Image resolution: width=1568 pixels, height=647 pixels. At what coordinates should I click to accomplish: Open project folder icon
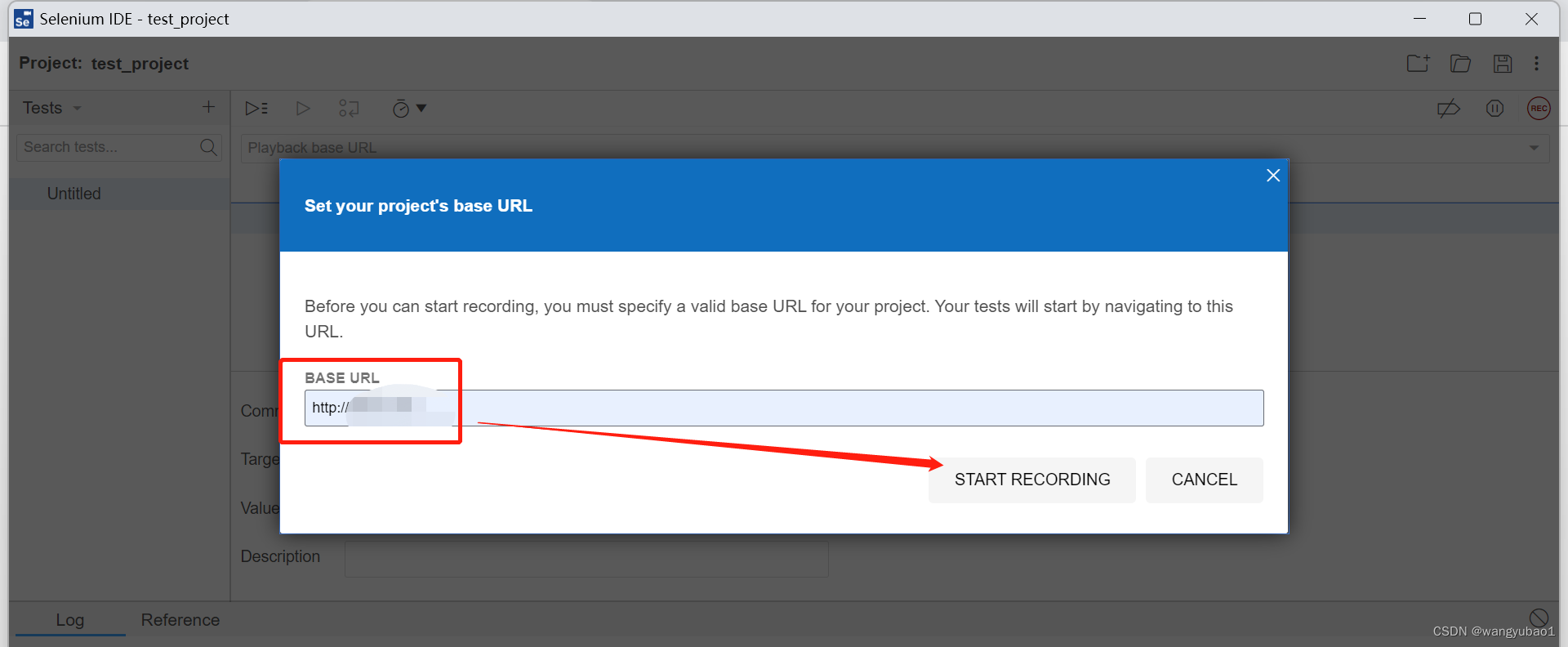(x=1460, y=63)
